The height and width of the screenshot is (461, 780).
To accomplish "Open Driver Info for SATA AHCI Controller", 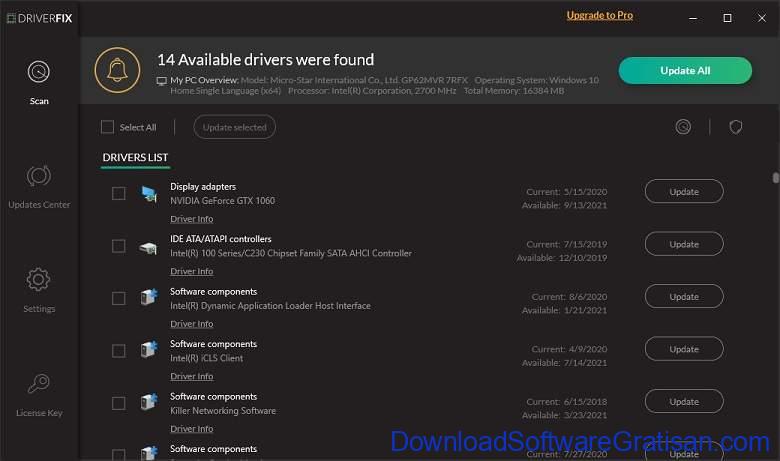I will click(x=192, y=272).
